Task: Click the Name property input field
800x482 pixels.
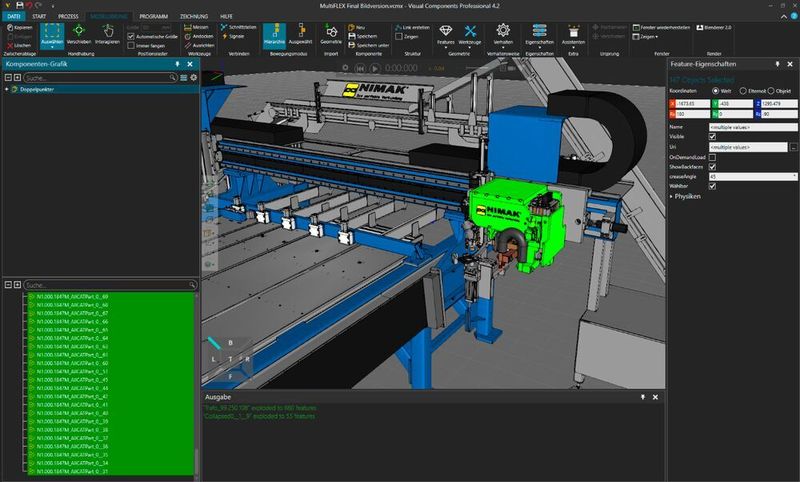Action: (753, 127)
